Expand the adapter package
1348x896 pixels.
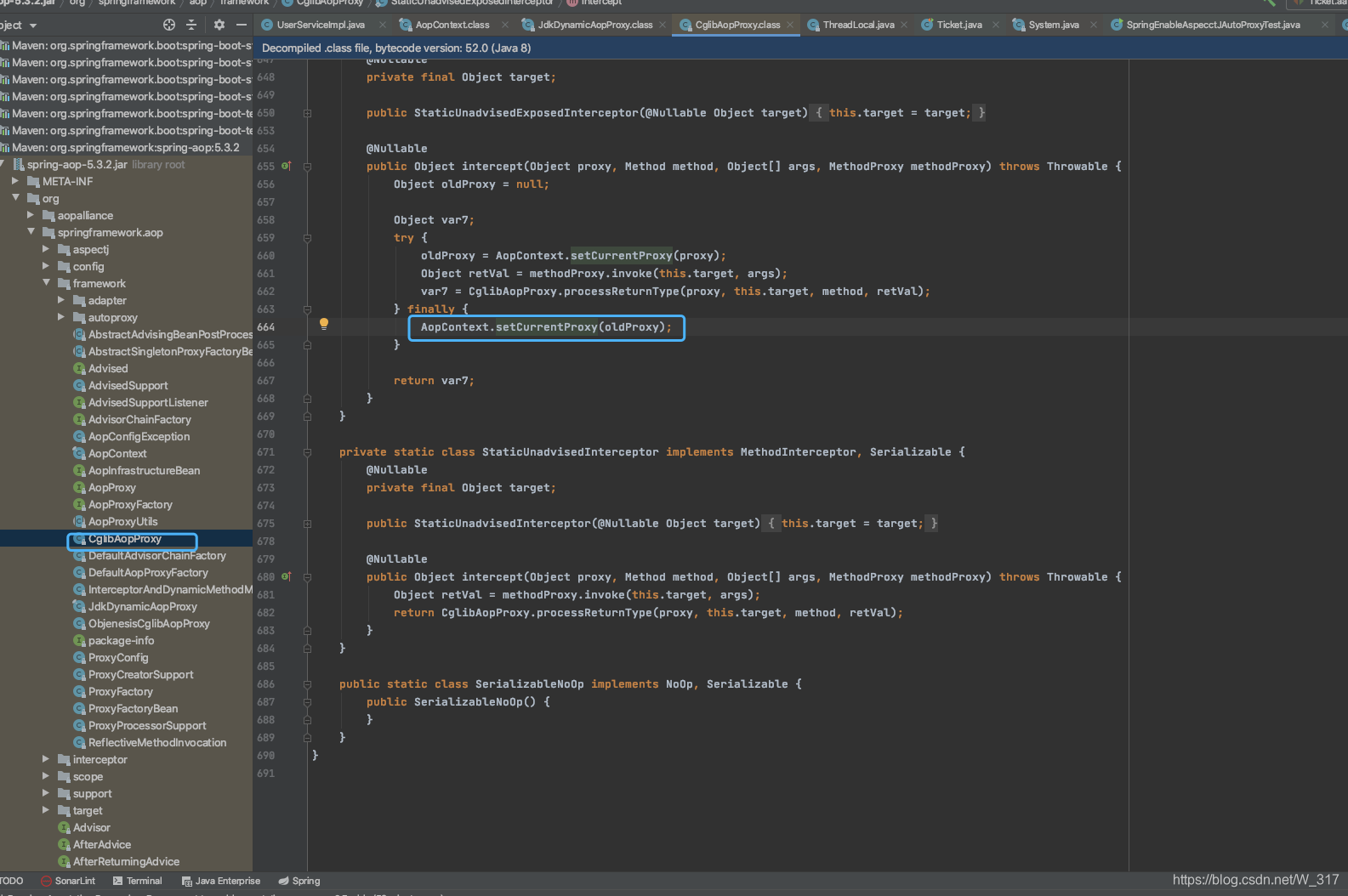point(61,300)
